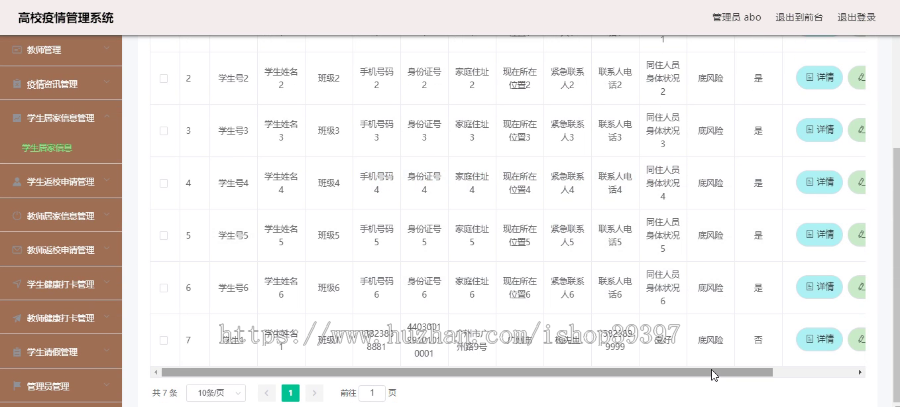The image size is (900, 407).
Task: Click the 学生请假管理 sidebar icon
Action: (17, 352)
